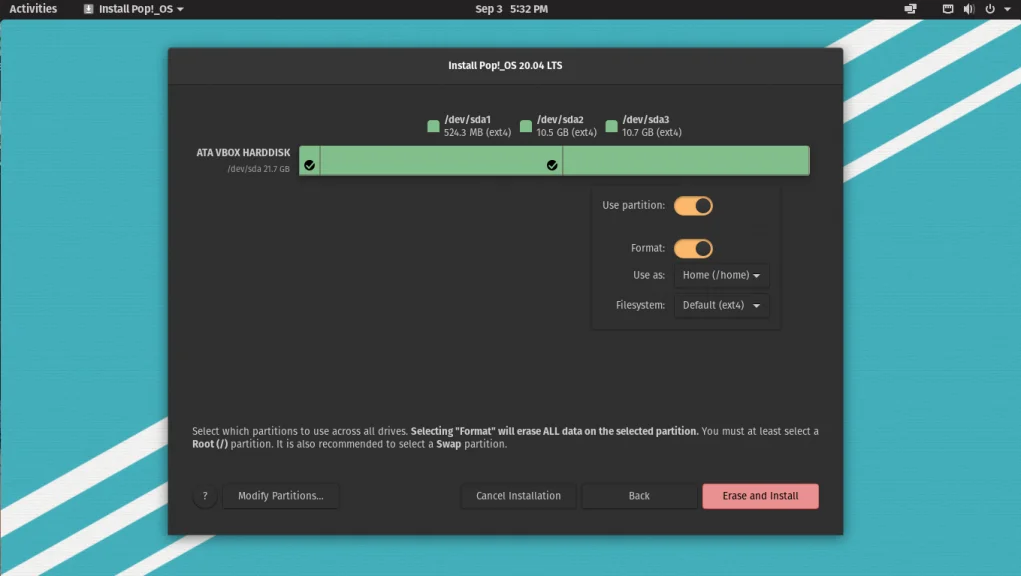The width and height of the screenshot is (1021, 576).
Task: Click the 524.3 MB (ext4) size text
Action: 477,133
